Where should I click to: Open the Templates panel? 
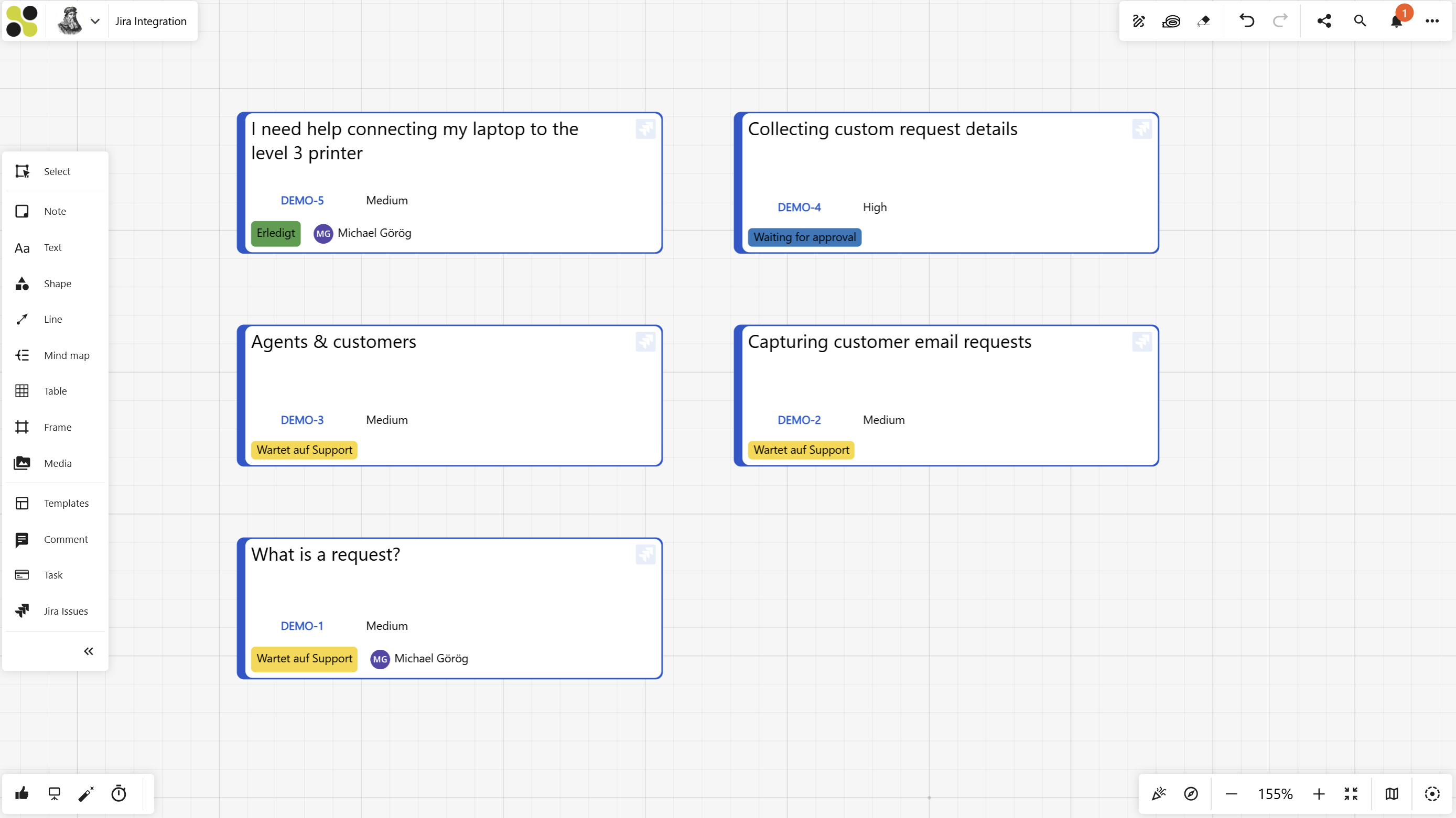click(x=55, y=503)
